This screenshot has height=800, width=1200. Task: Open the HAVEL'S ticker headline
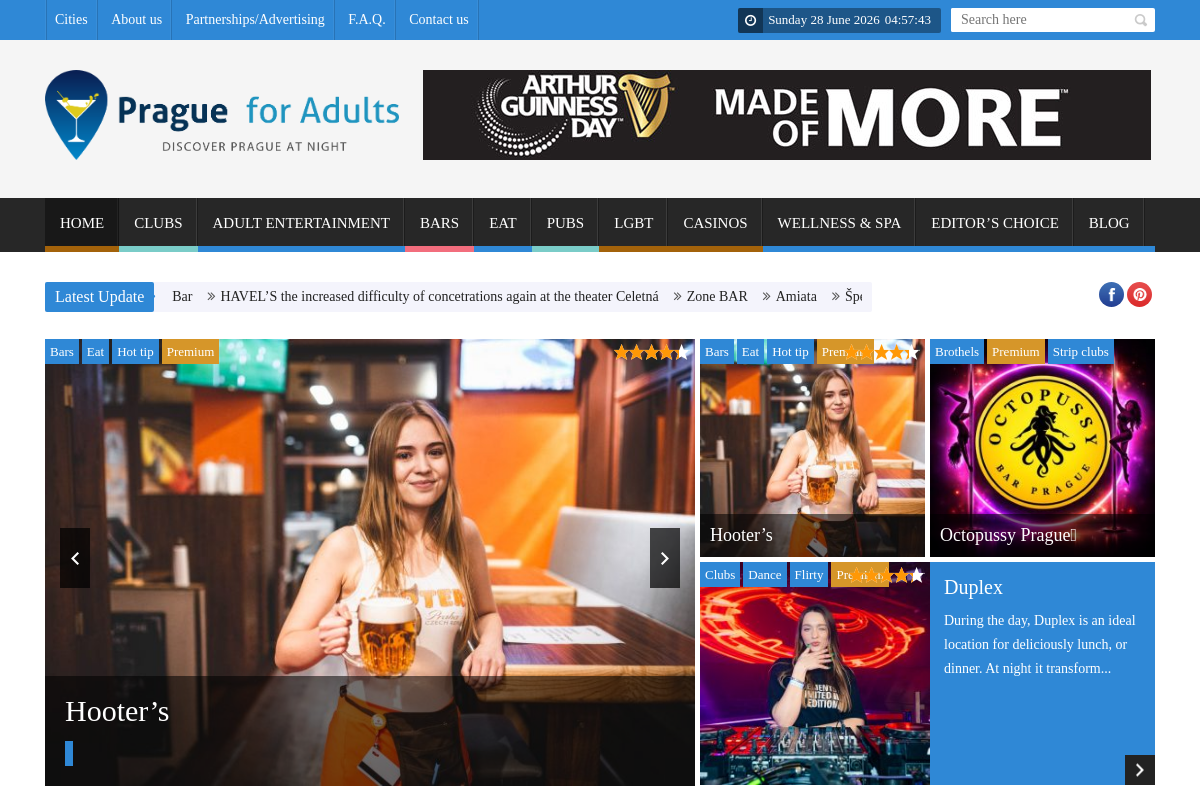(x=439, y=297)
